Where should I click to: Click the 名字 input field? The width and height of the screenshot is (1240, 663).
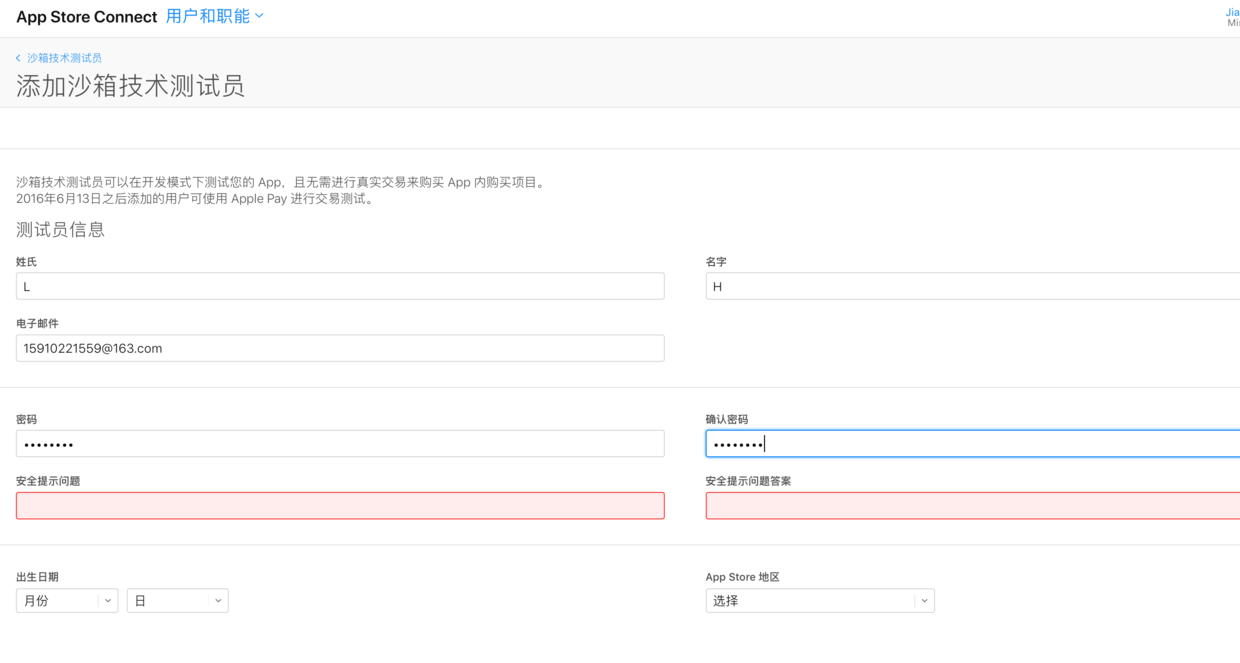972,286
